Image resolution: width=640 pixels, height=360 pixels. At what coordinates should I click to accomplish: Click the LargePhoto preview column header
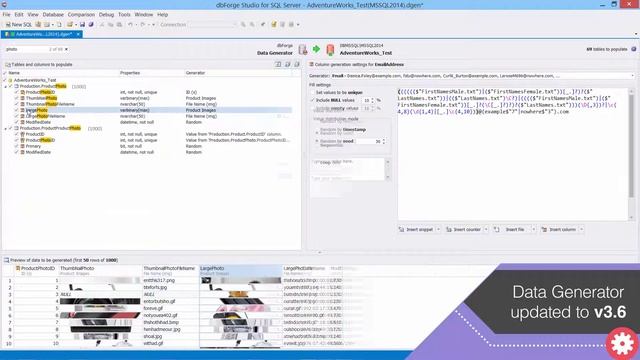240,271
